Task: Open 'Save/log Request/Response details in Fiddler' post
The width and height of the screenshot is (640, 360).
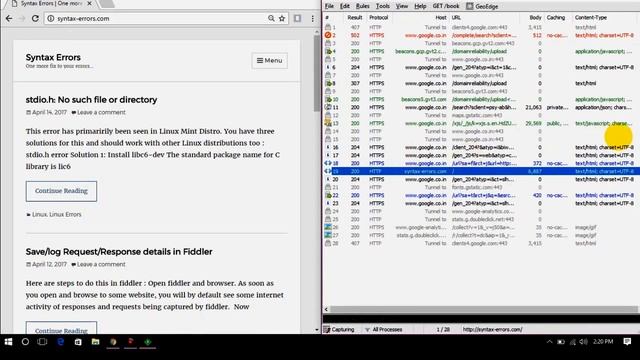Action: 119,252
